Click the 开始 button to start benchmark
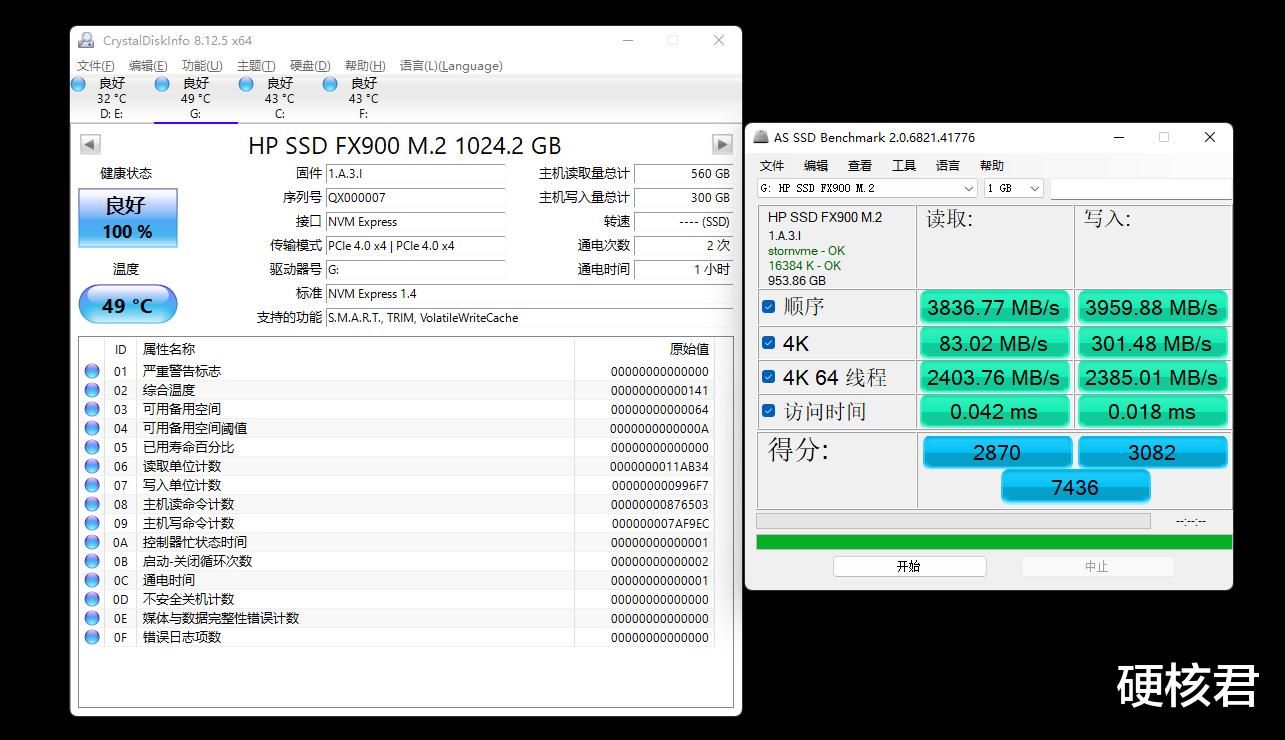This screenshot has width=1285, height=740. point(909,566)
